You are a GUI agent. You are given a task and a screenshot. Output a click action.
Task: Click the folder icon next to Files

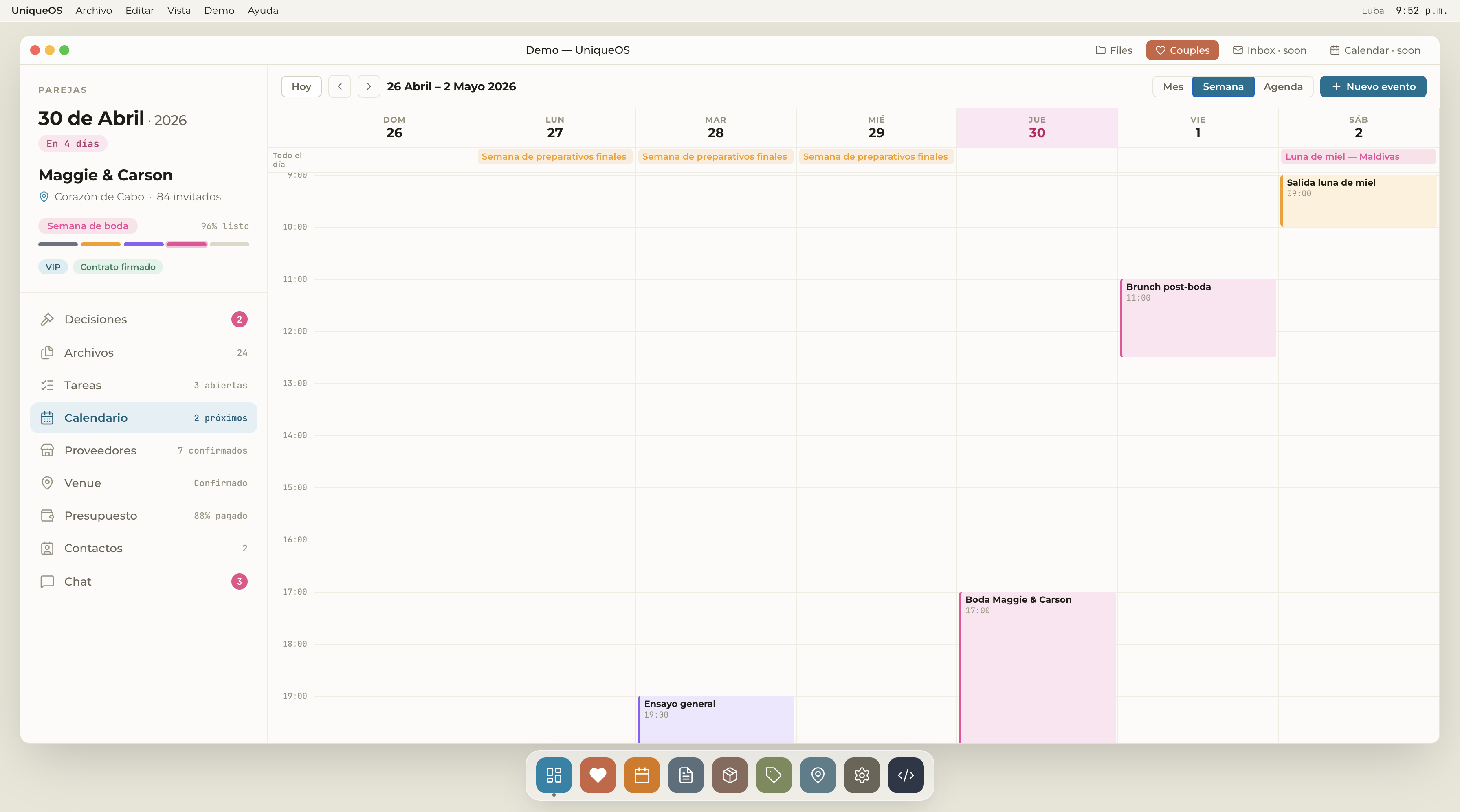tap(1101, 50)
